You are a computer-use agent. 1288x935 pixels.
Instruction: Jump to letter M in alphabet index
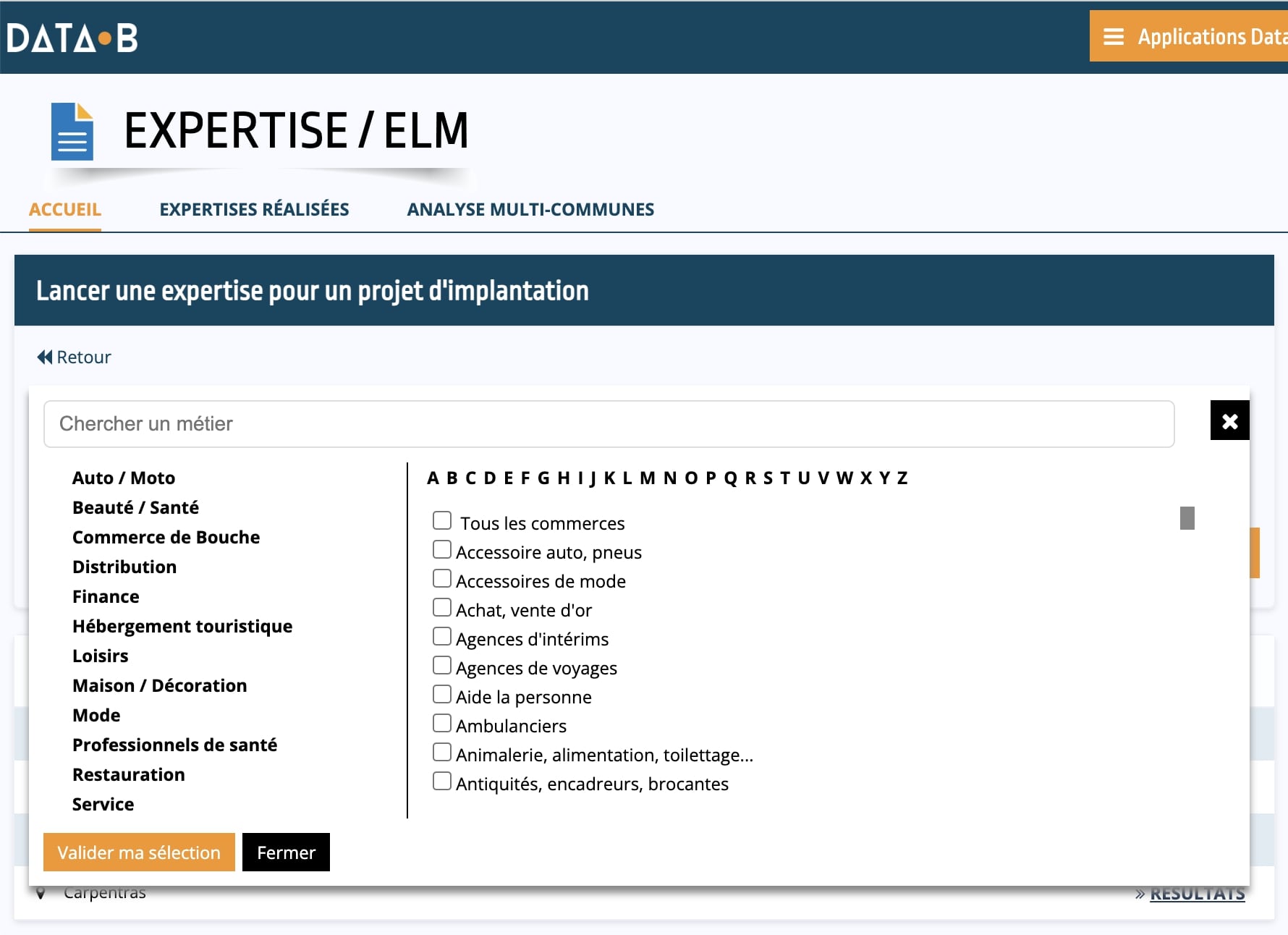click(x=647, y=478)
